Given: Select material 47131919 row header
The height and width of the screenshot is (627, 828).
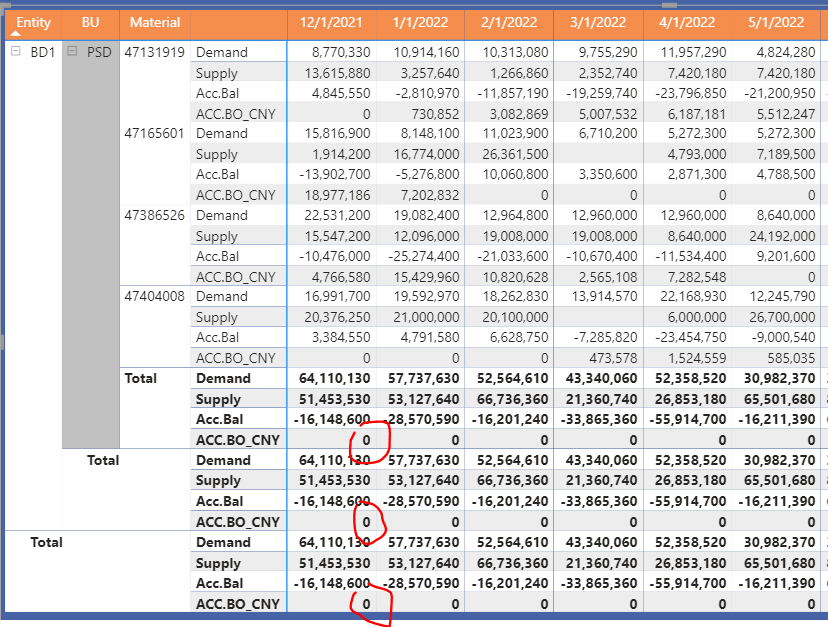Looking at the screenshot, I should click(155, 52).
